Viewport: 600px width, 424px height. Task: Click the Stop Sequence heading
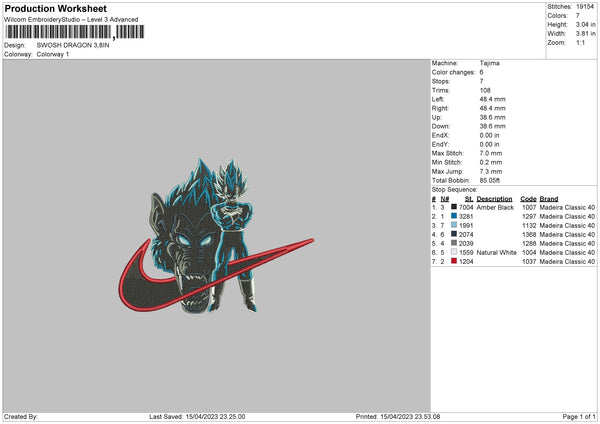(x=455, y=190)
